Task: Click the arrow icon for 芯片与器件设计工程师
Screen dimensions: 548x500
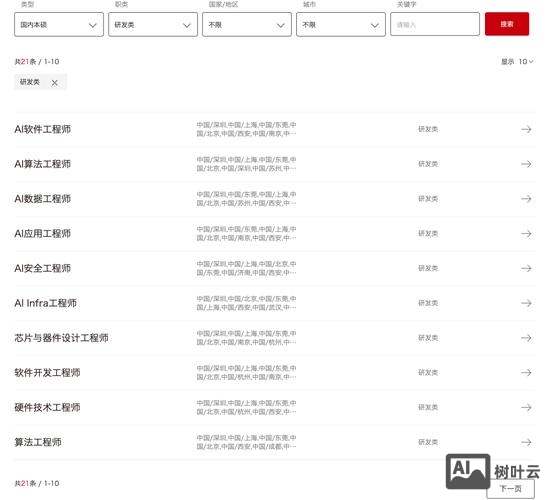Action: 526,338
